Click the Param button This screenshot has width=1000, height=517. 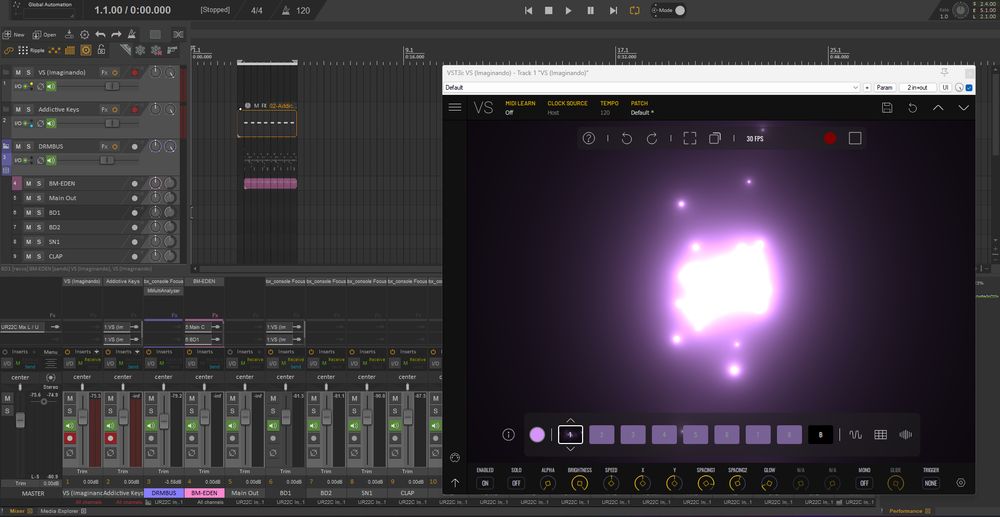[884, 87]
